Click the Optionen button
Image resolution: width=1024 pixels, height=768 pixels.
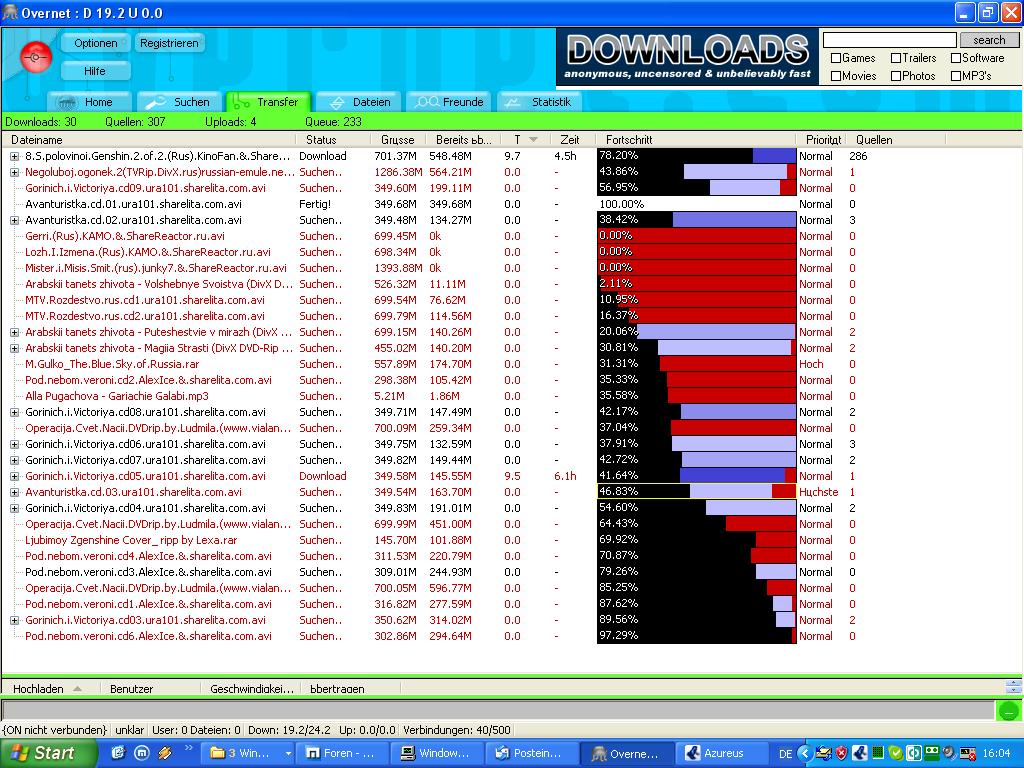tap(96, 43)
